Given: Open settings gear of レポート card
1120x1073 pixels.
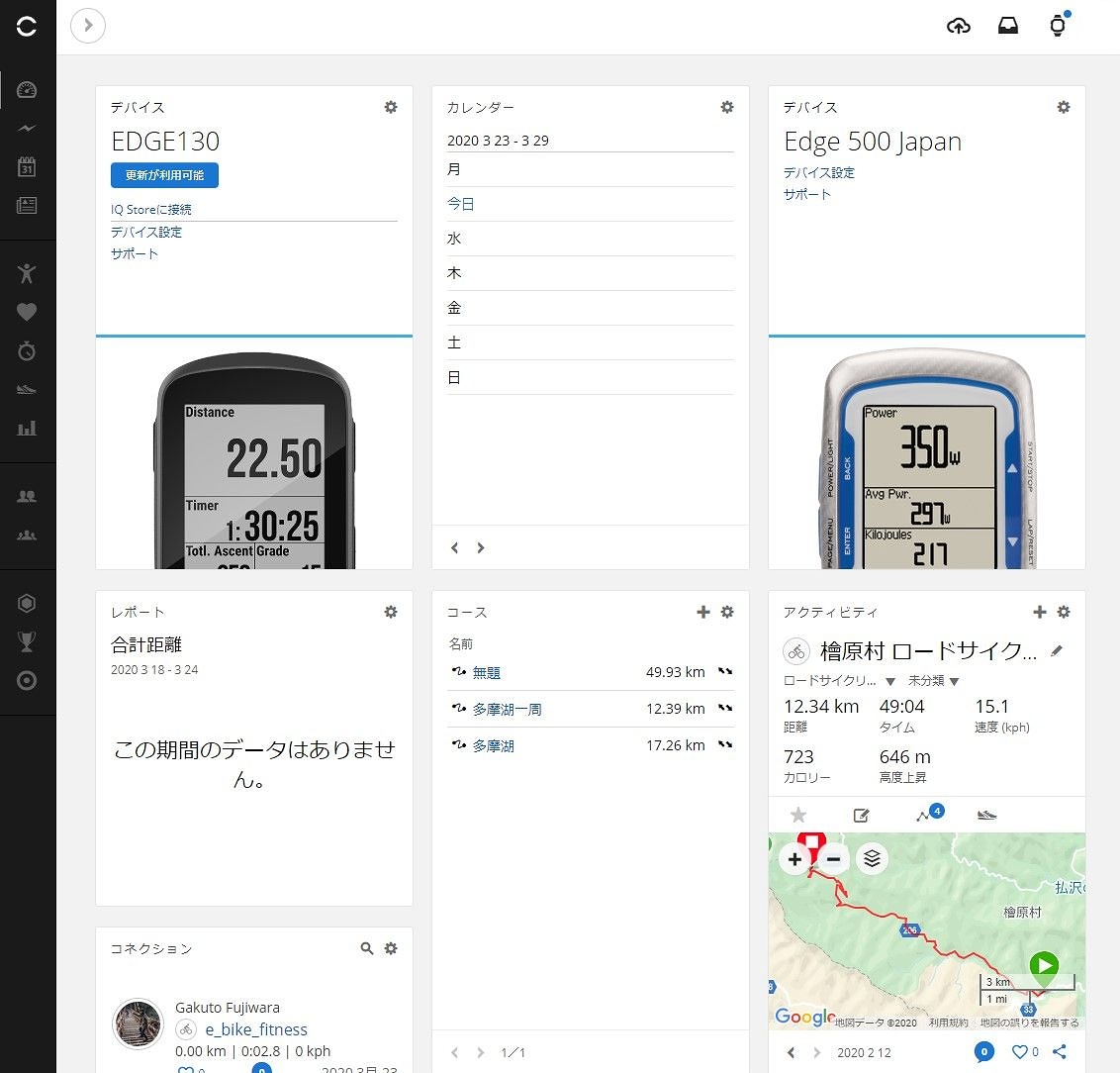Looking at the screenshot, I should click(x=391, y=612).
